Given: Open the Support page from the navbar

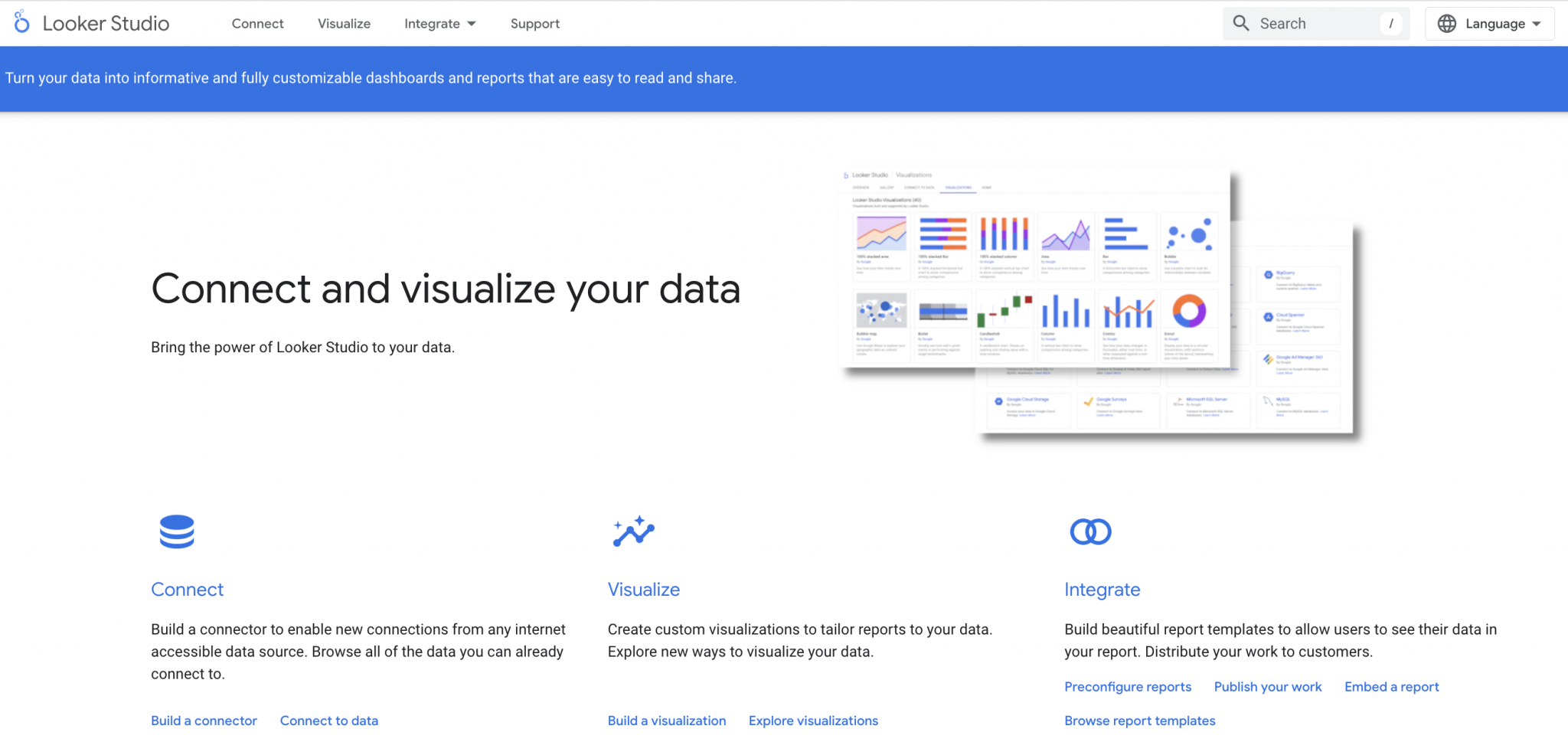Looking at the screenshot, I should (x=534, y=23).
